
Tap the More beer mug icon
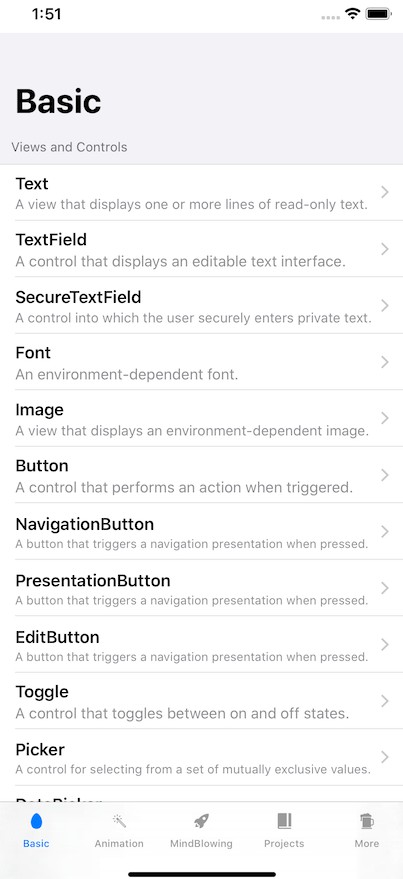tap(367, 821)
